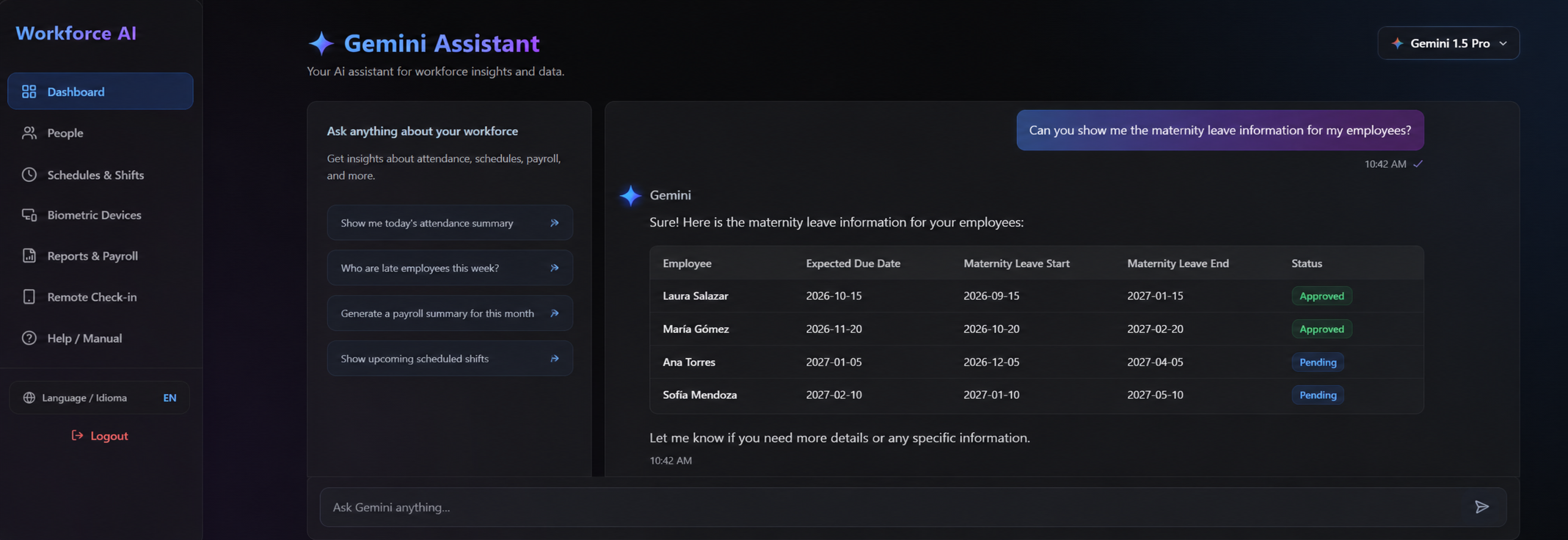Viewport: 1568px width, 540px height.
Task: Click due date 2026-11-20 cell
Action: pyautogui.click(x=834, y=329)
